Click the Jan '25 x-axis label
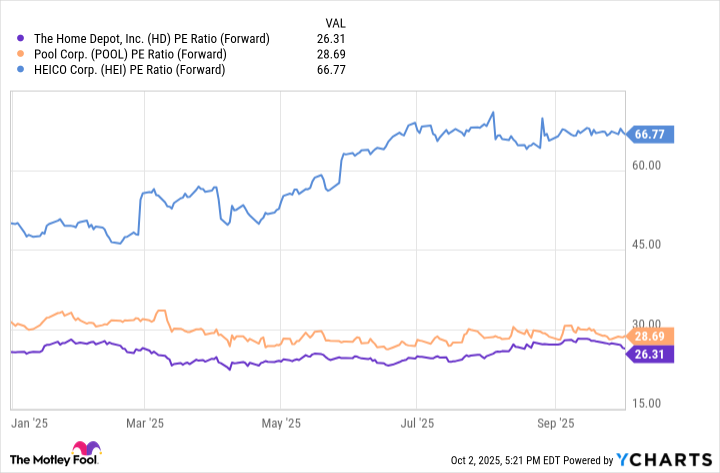Image resolution: width=720 pixels, height=473 pixels. 27,424
